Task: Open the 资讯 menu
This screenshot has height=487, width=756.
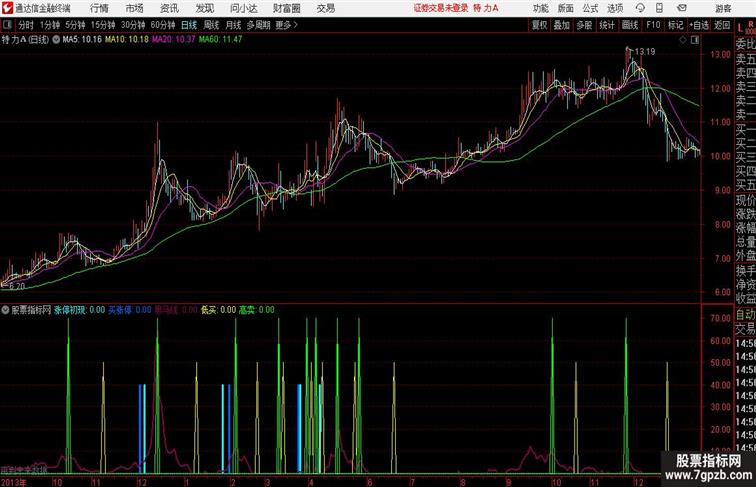Action: point(169,8)
